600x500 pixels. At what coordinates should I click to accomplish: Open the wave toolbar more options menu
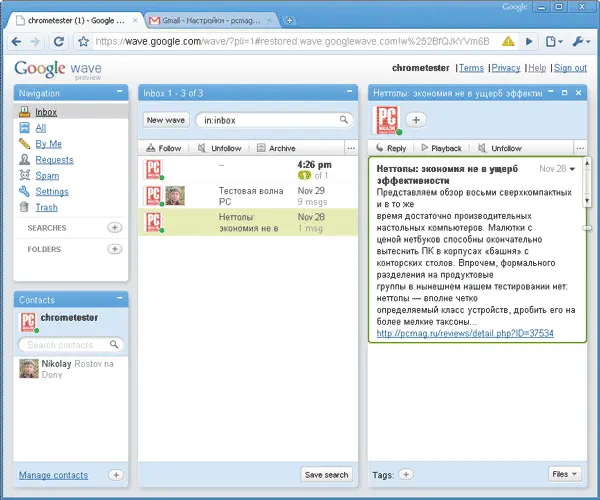click(580, 148)
